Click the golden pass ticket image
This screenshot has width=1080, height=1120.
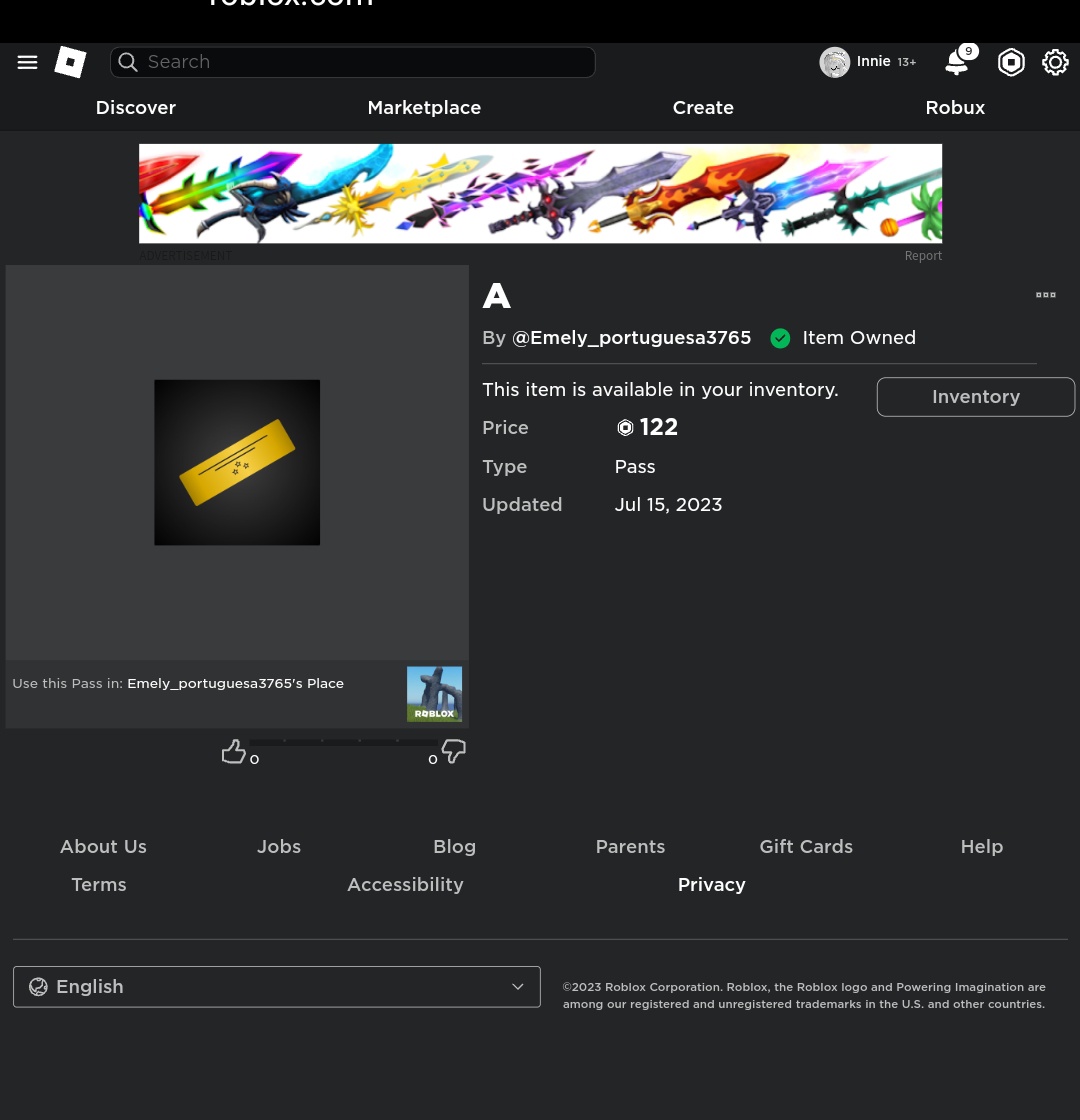tap(237, 462)
